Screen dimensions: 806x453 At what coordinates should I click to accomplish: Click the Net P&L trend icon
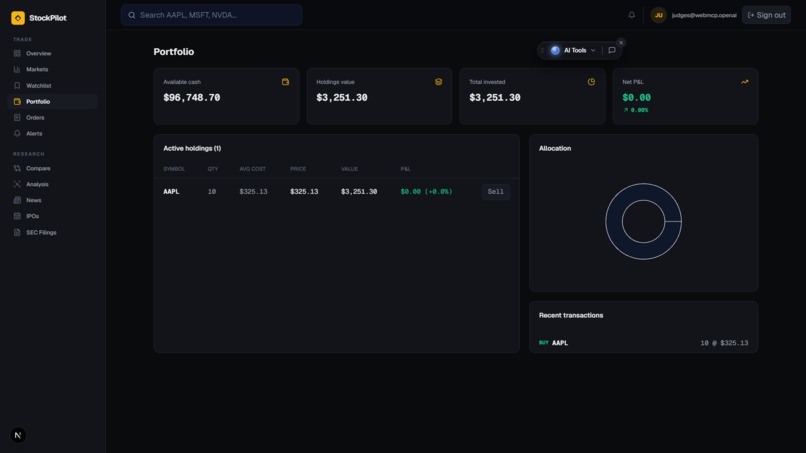pos(744,82)
